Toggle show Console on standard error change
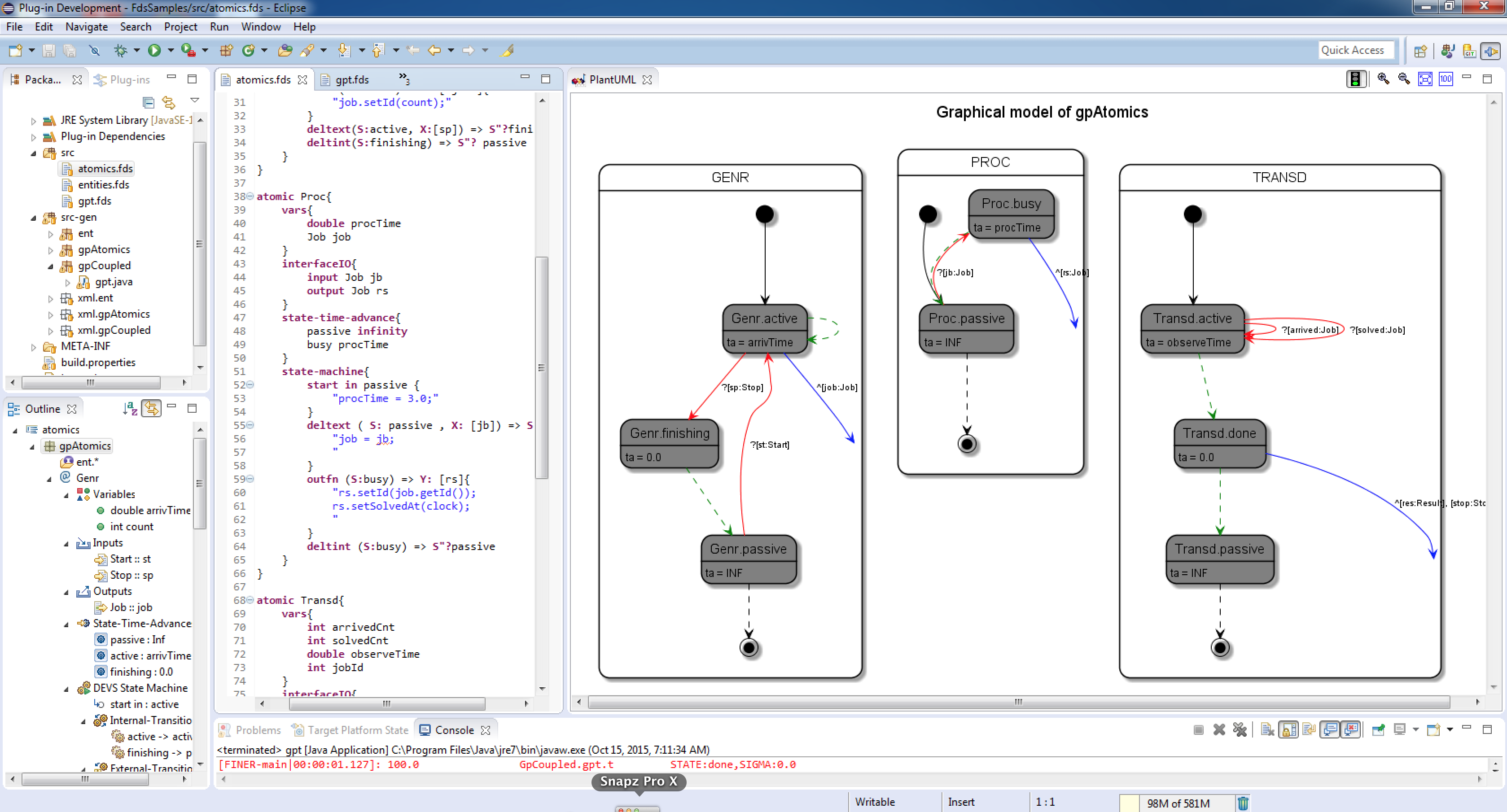The image size is (1507, 812). [x=1351, y=729]
